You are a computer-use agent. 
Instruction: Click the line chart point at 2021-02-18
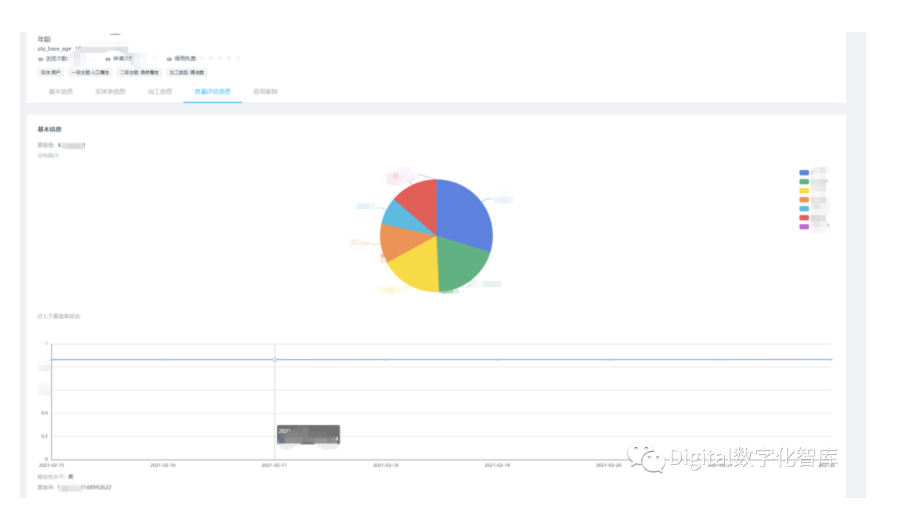pyautogui.click(x=386, y=359)
